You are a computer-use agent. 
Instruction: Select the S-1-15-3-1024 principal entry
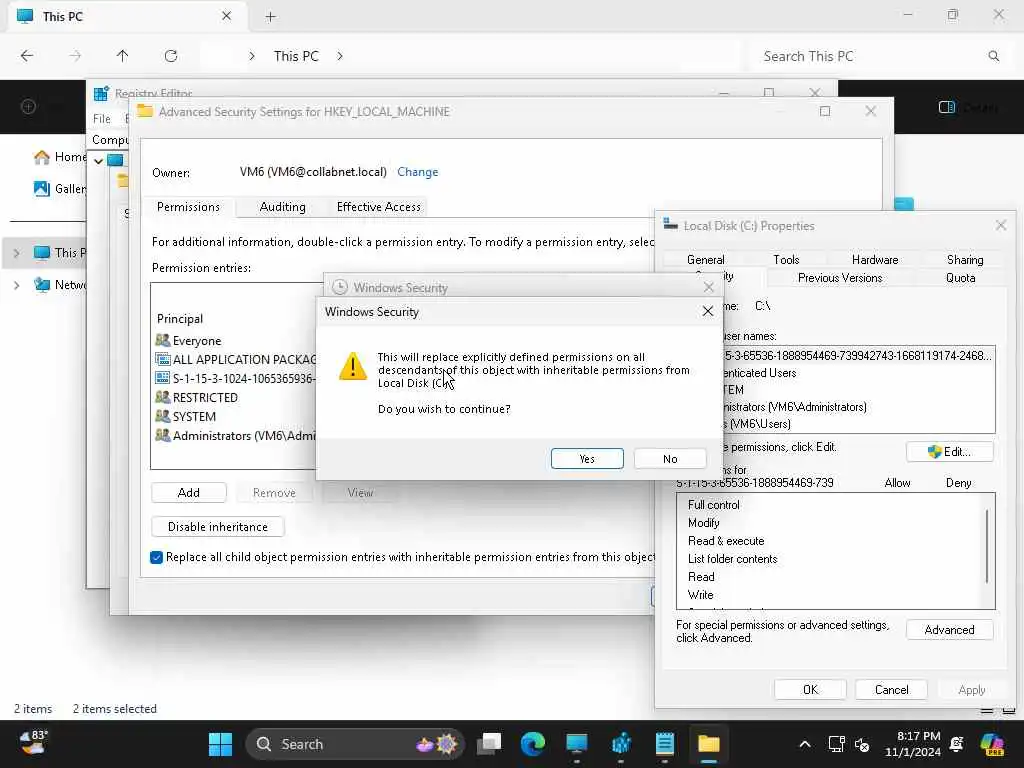point(236,378)
